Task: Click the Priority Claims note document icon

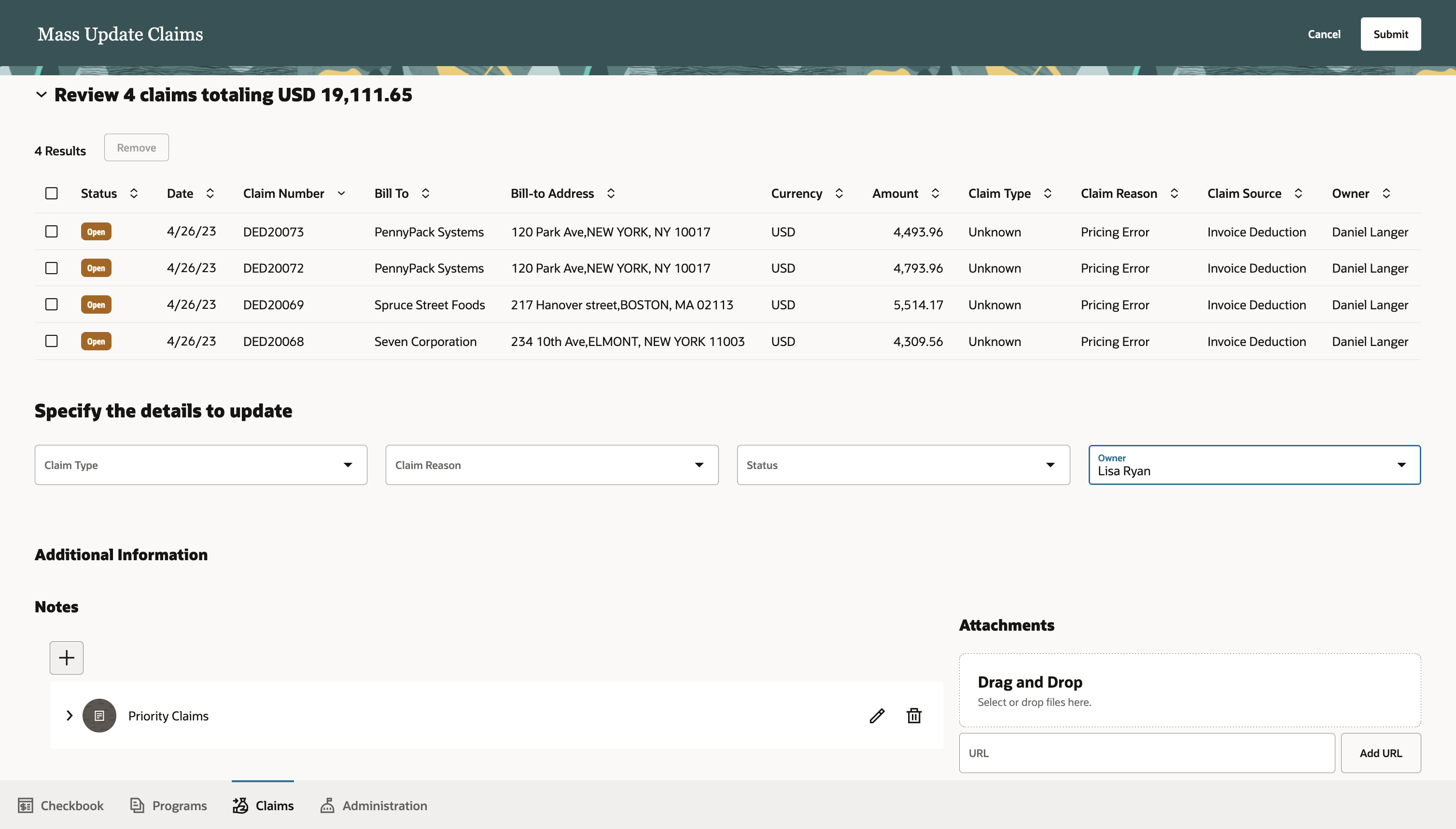Action: coord(99,716)
